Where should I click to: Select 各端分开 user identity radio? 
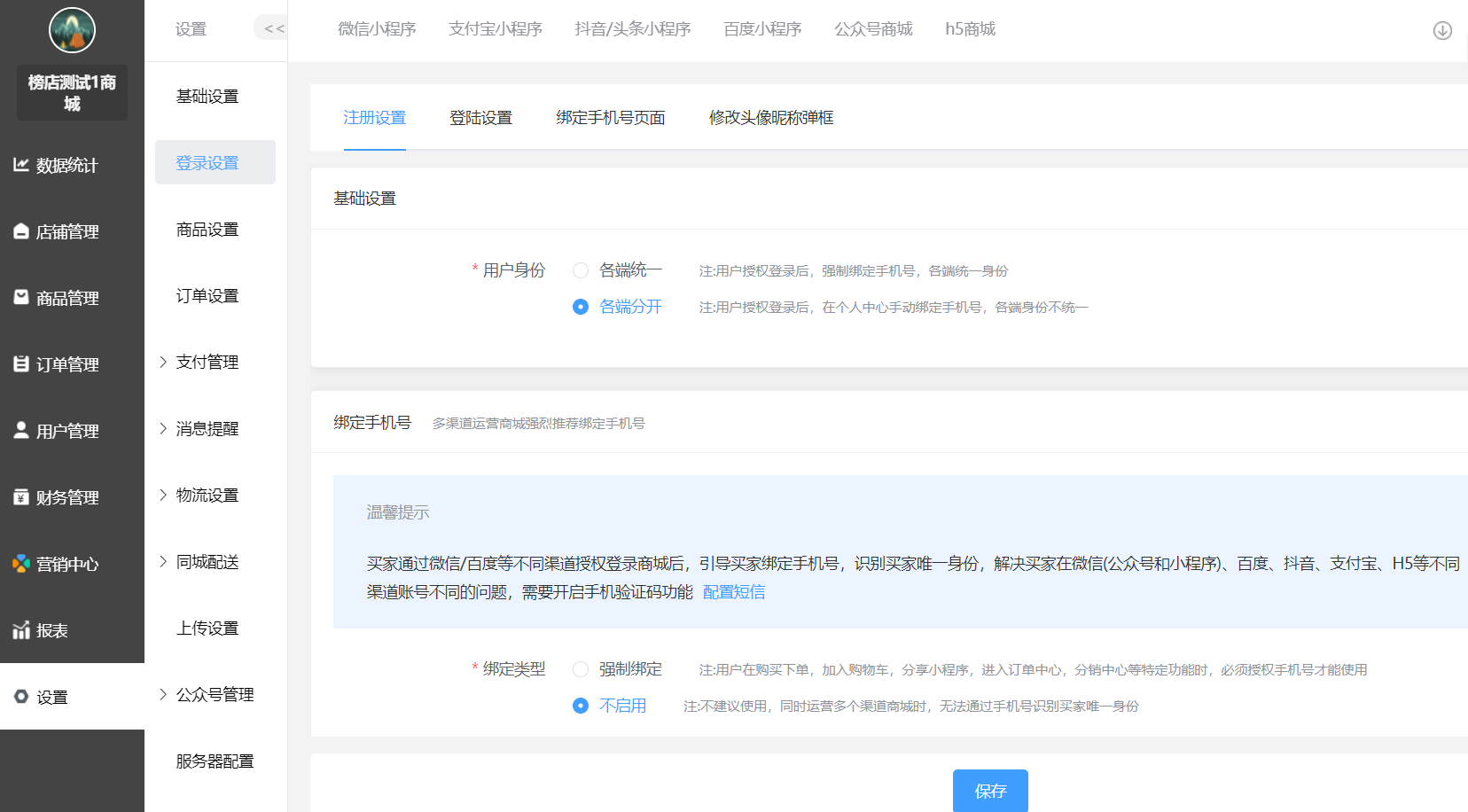coord(581,307)
